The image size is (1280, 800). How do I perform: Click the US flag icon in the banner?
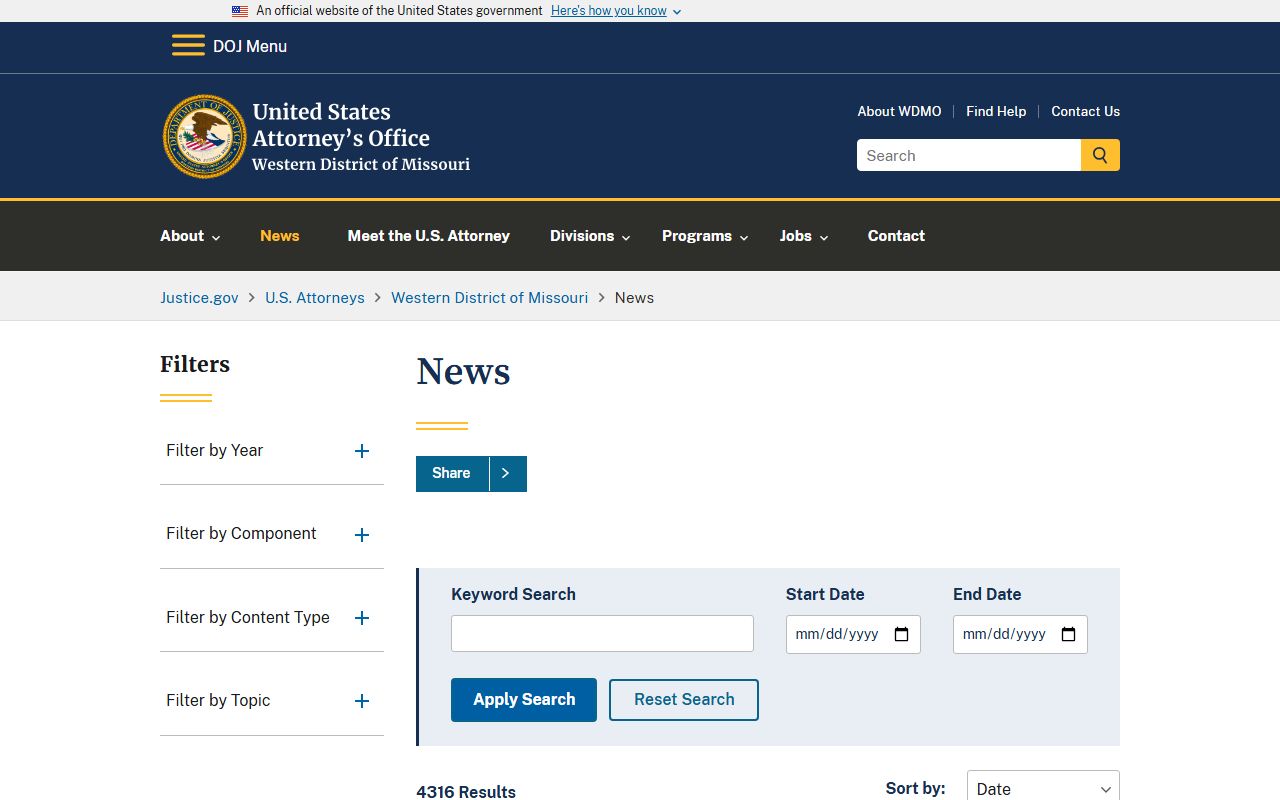[240, 11]
